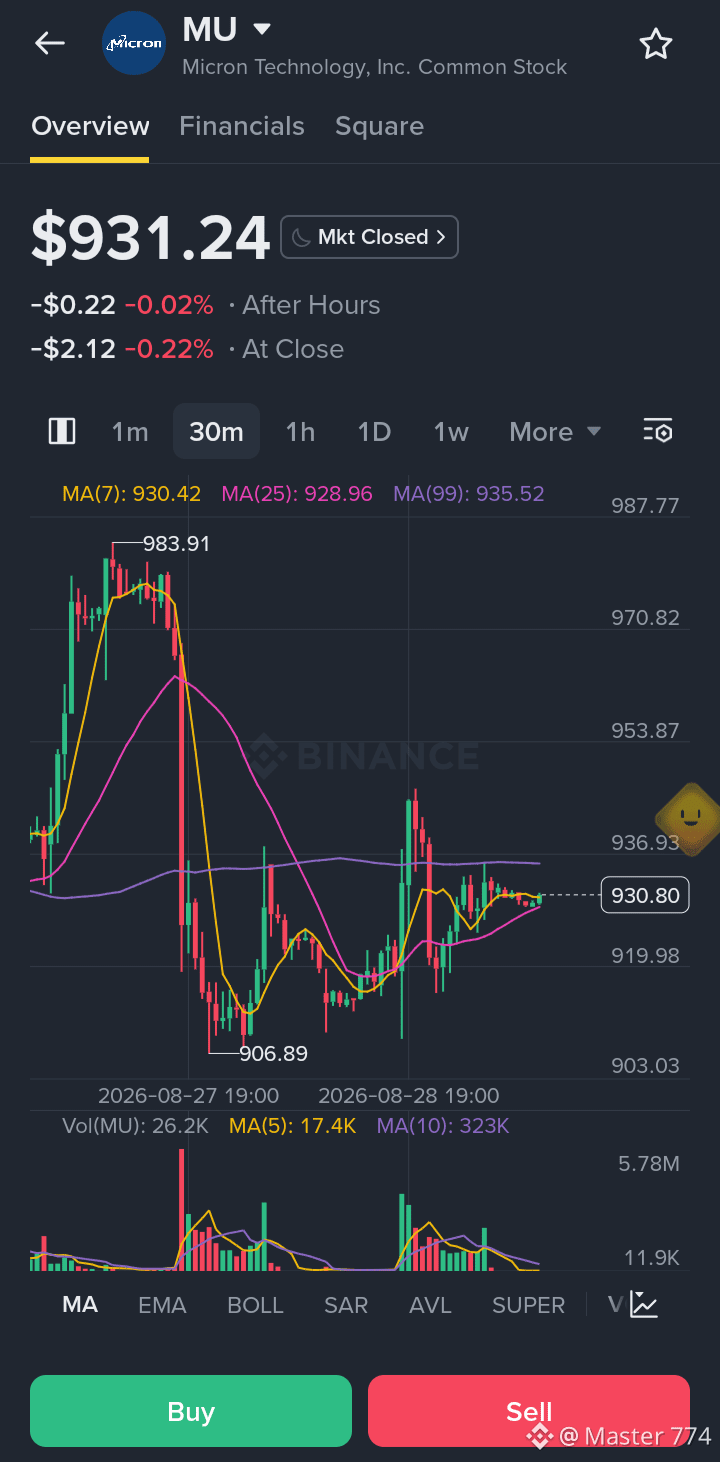Open indicator chart list icon

[x=644, y=1304]
